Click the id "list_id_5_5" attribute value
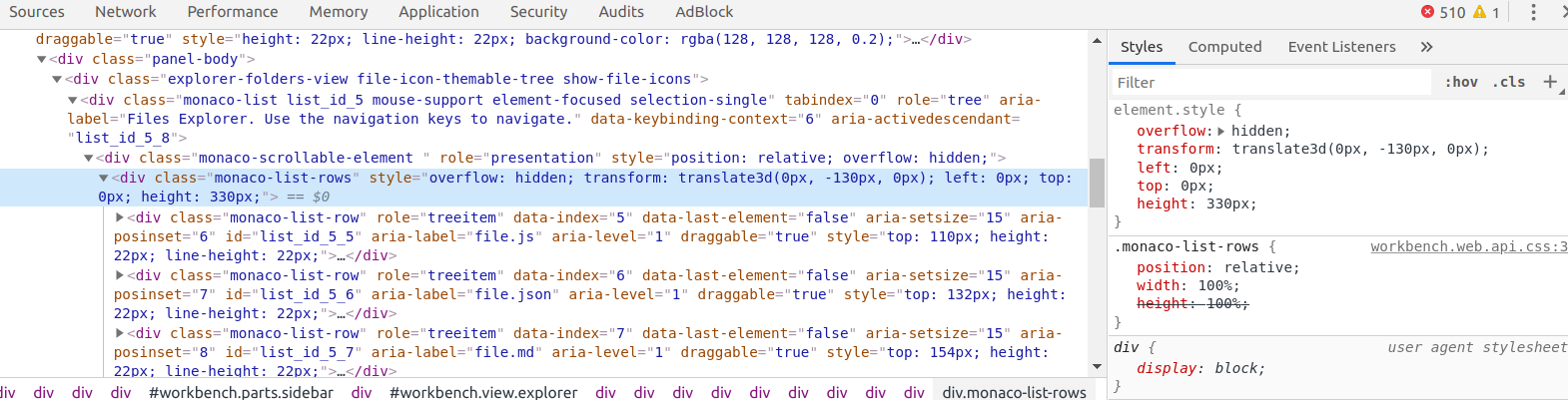This screenshot has width=1568, height=400. coord(308,237)
